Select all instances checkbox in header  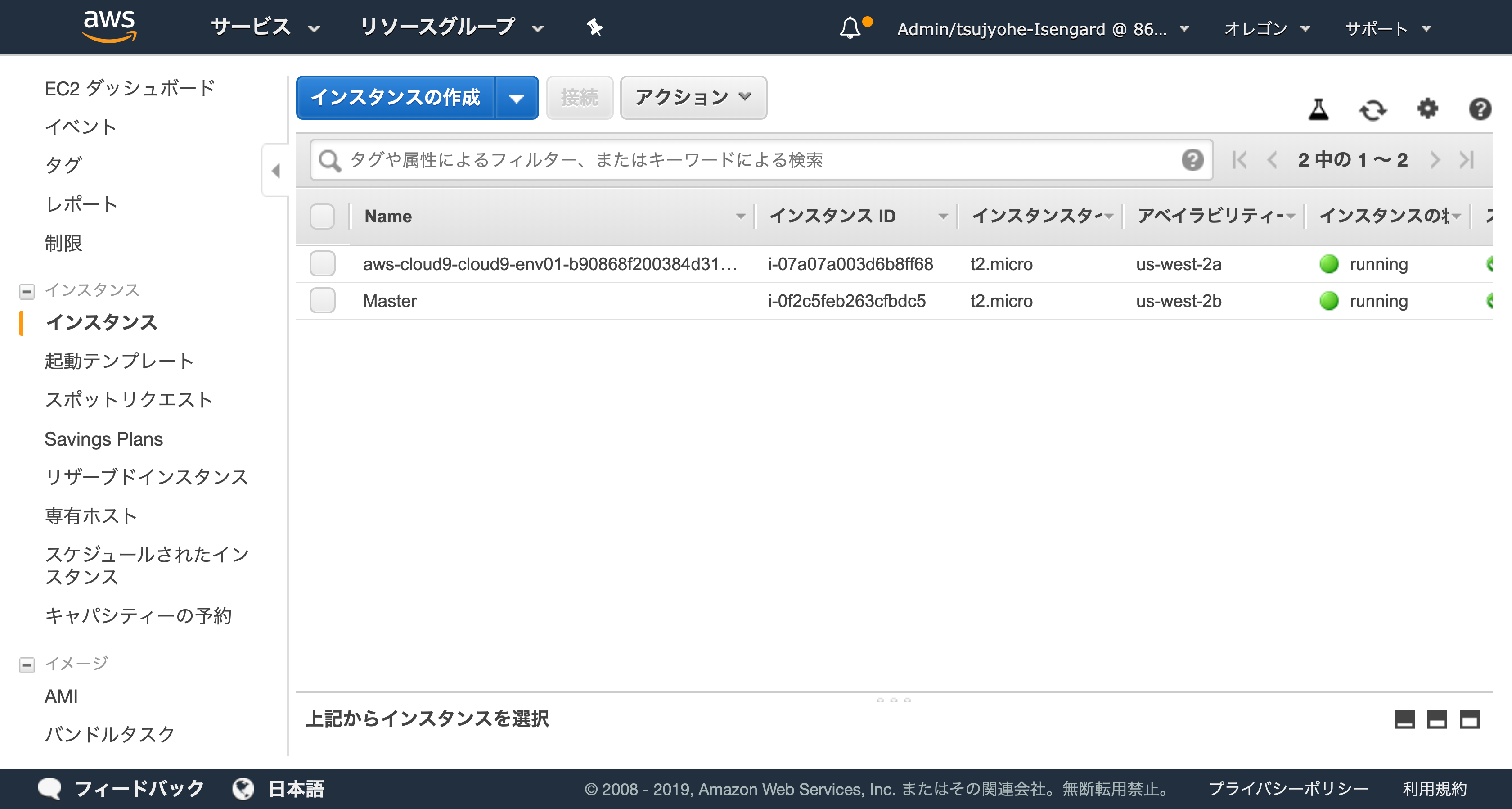point(322,217)
